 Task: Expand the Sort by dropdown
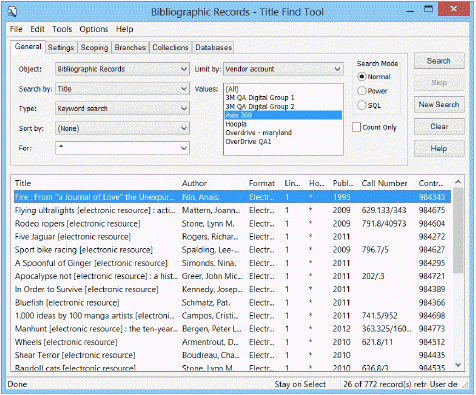184,128
